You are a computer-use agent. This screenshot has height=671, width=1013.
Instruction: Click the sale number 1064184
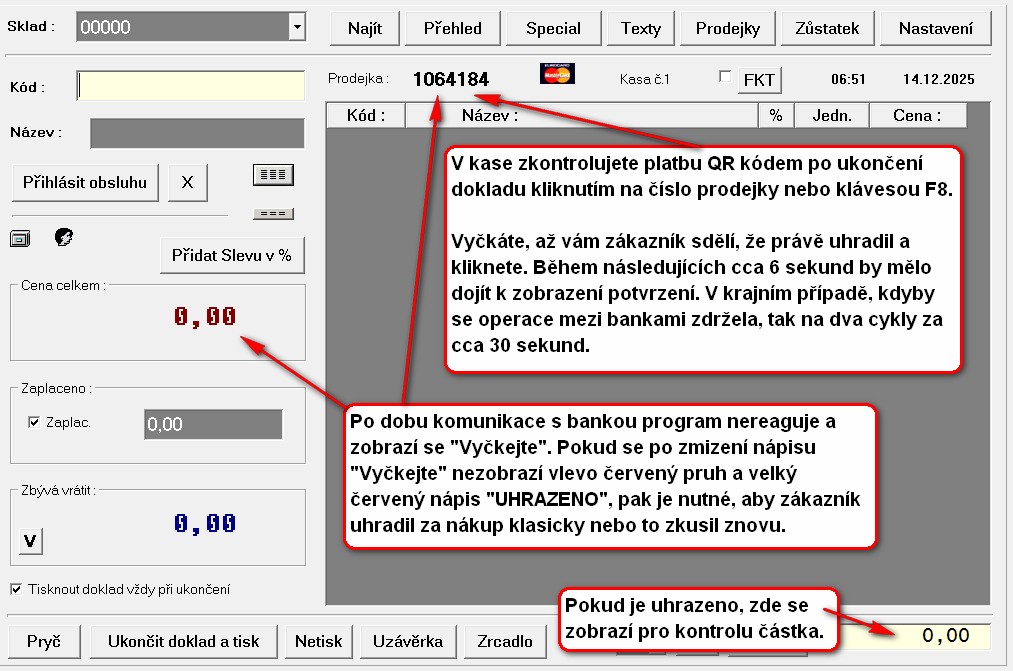450,79
